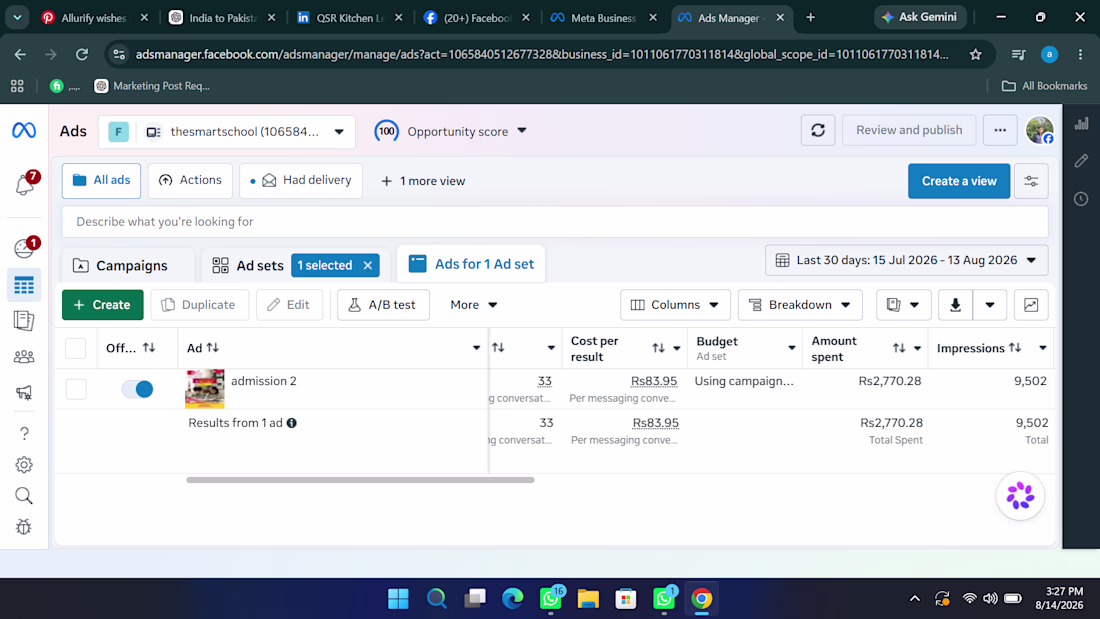1100x619 pixels.
Task: Open megaphone advertising icon in sidebar
Action: [24, 392]
